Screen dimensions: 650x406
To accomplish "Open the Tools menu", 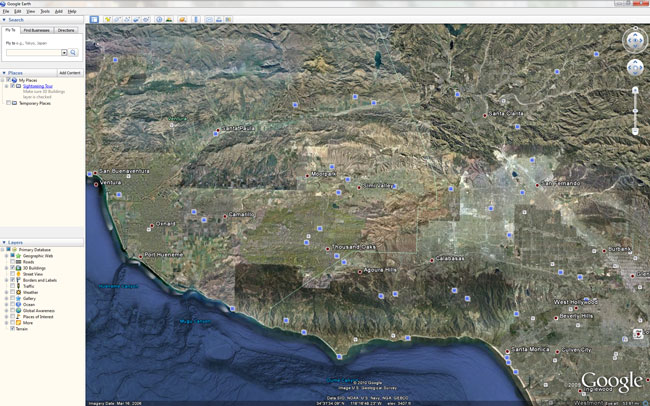I will [x=45, y=12].
